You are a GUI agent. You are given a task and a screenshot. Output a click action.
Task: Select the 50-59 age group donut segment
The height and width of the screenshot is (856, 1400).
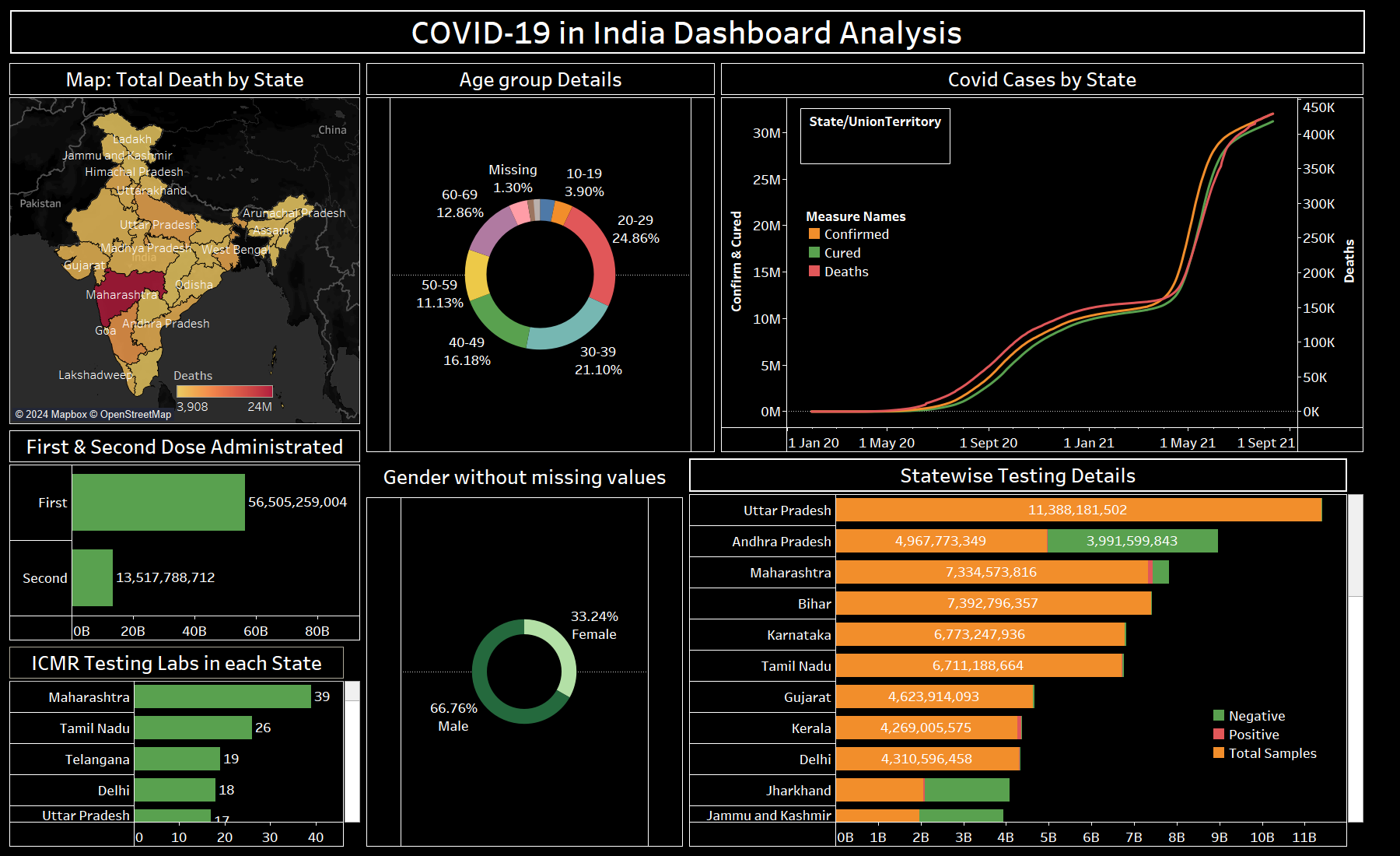pos(476,274)
